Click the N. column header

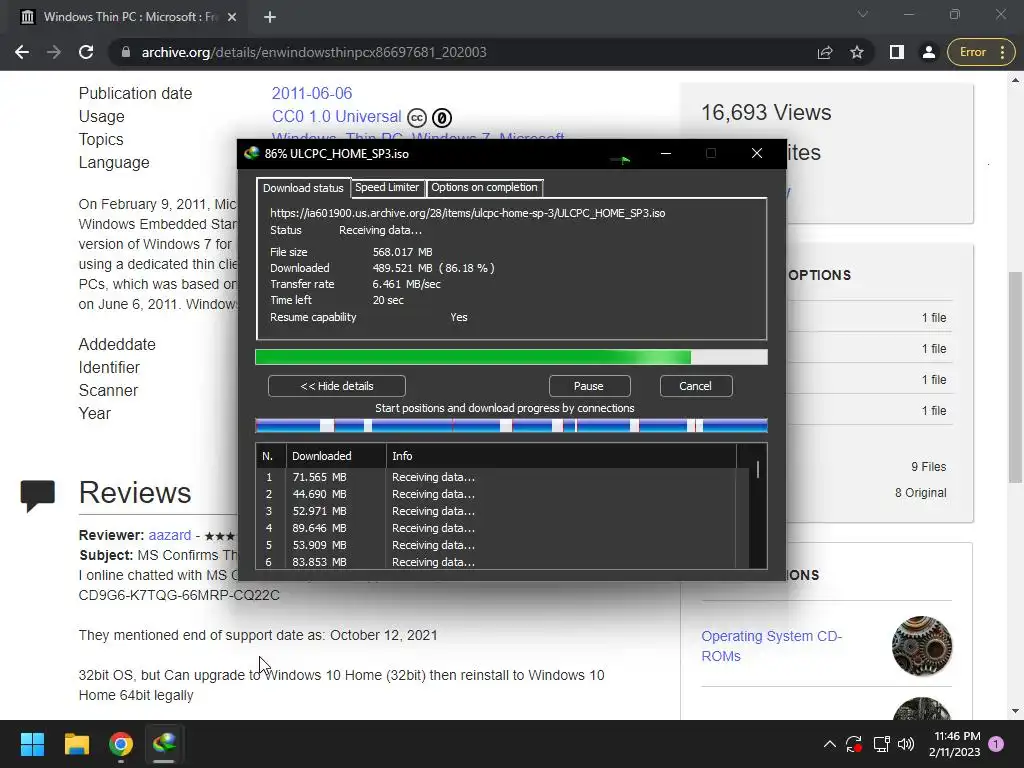(270, 456)
